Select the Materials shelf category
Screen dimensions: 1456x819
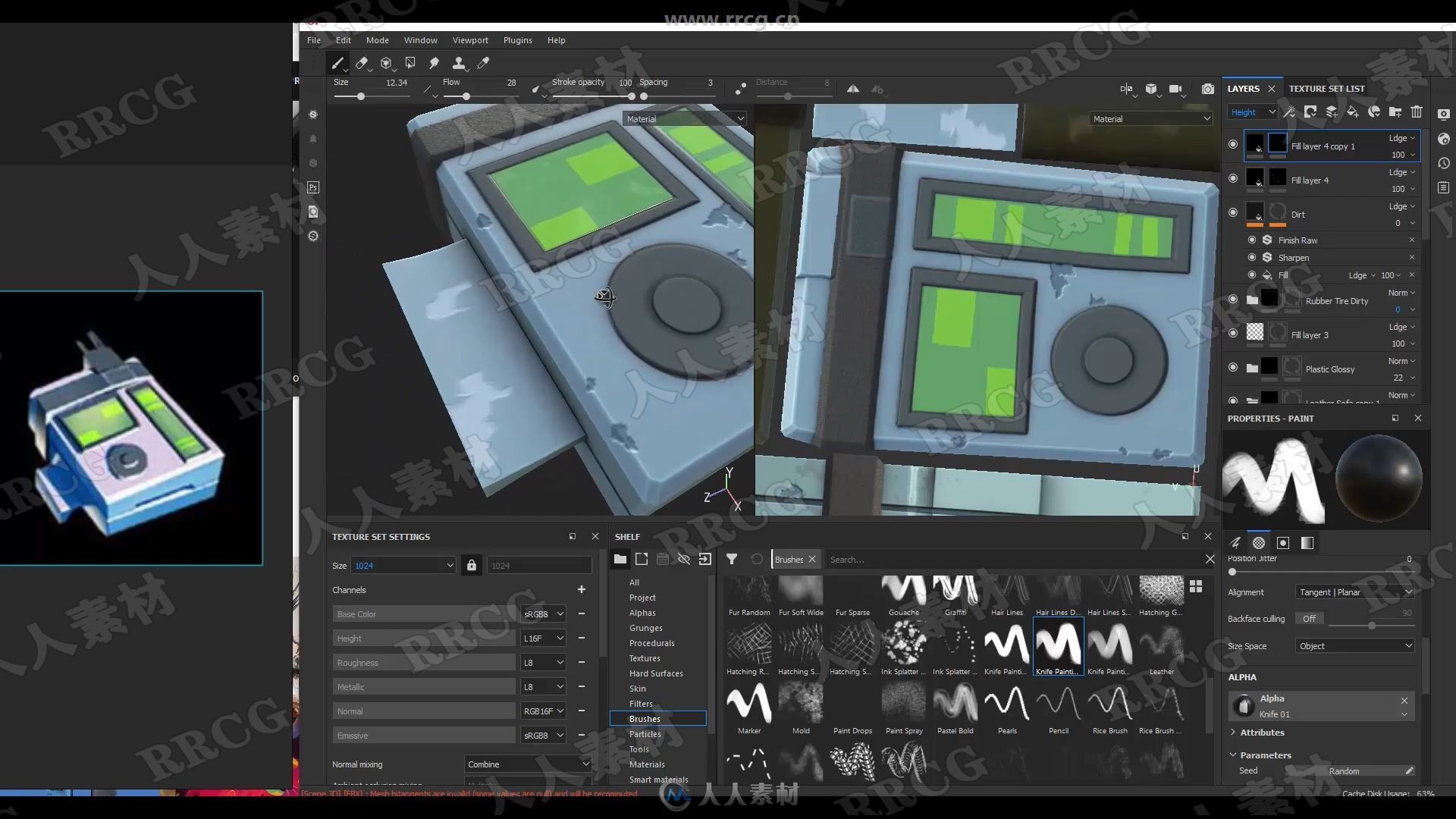click(646, 764)
